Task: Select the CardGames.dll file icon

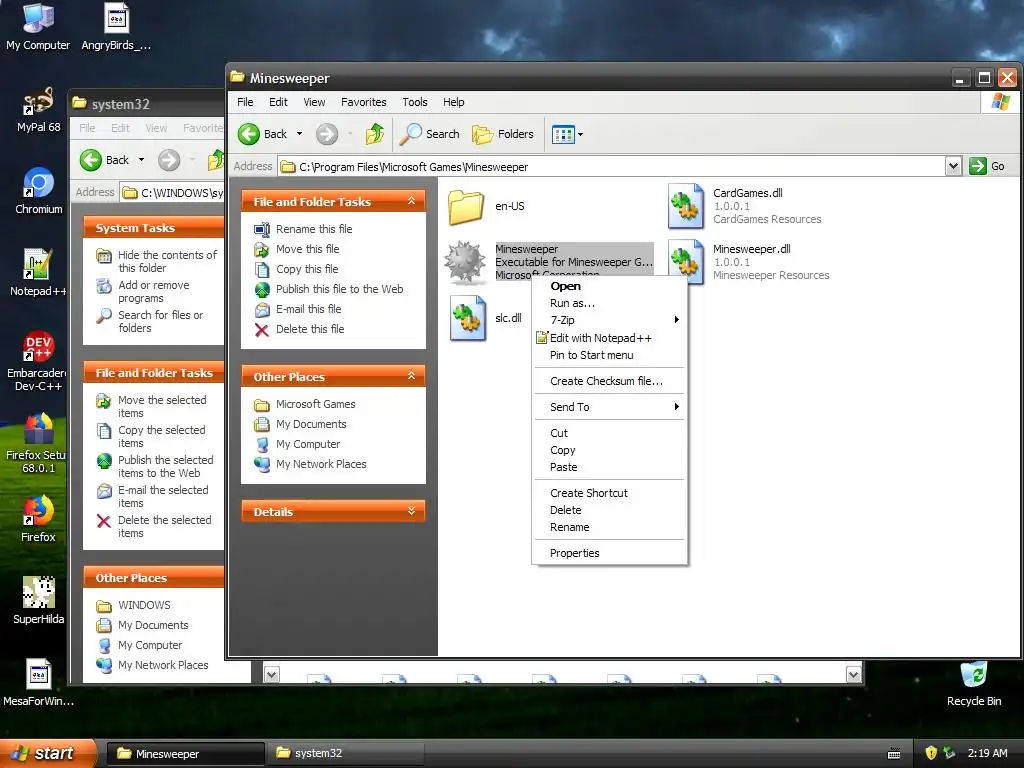Action: click(686, 206)
